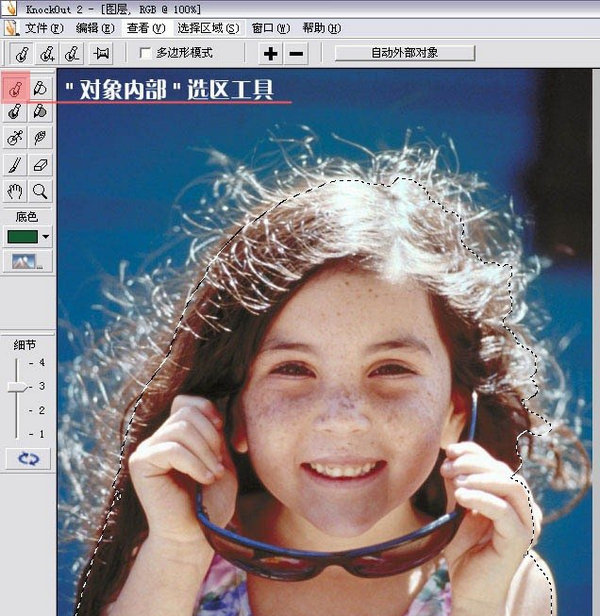
Task: Choose the Edge Feather tool
Action: [40, 138]
